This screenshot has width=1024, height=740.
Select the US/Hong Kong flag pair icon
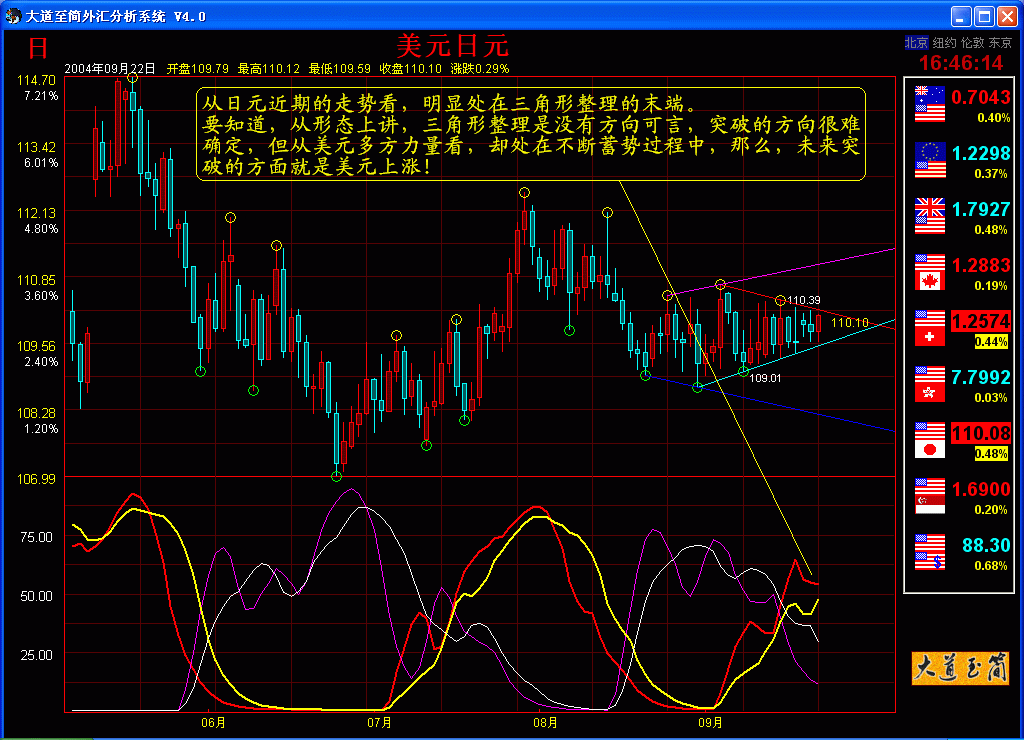(930, 385)
